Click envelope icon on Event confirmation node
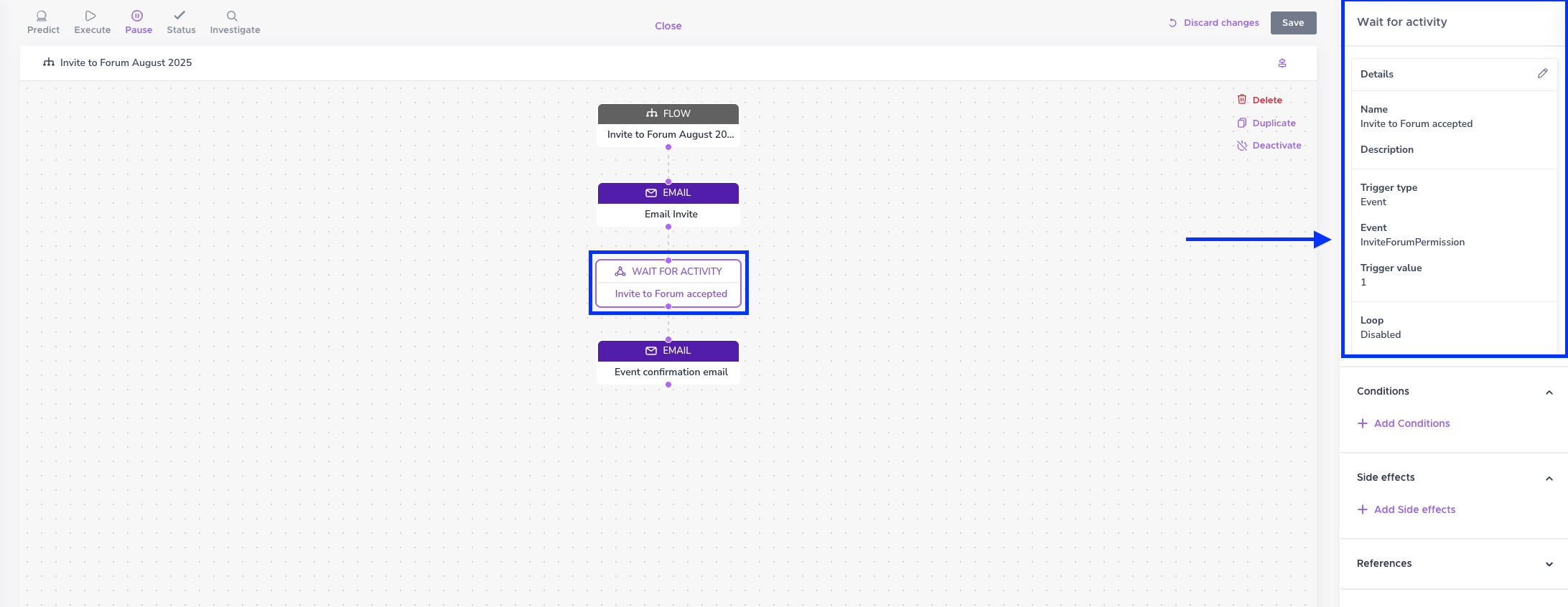 (x=651, y=351)
